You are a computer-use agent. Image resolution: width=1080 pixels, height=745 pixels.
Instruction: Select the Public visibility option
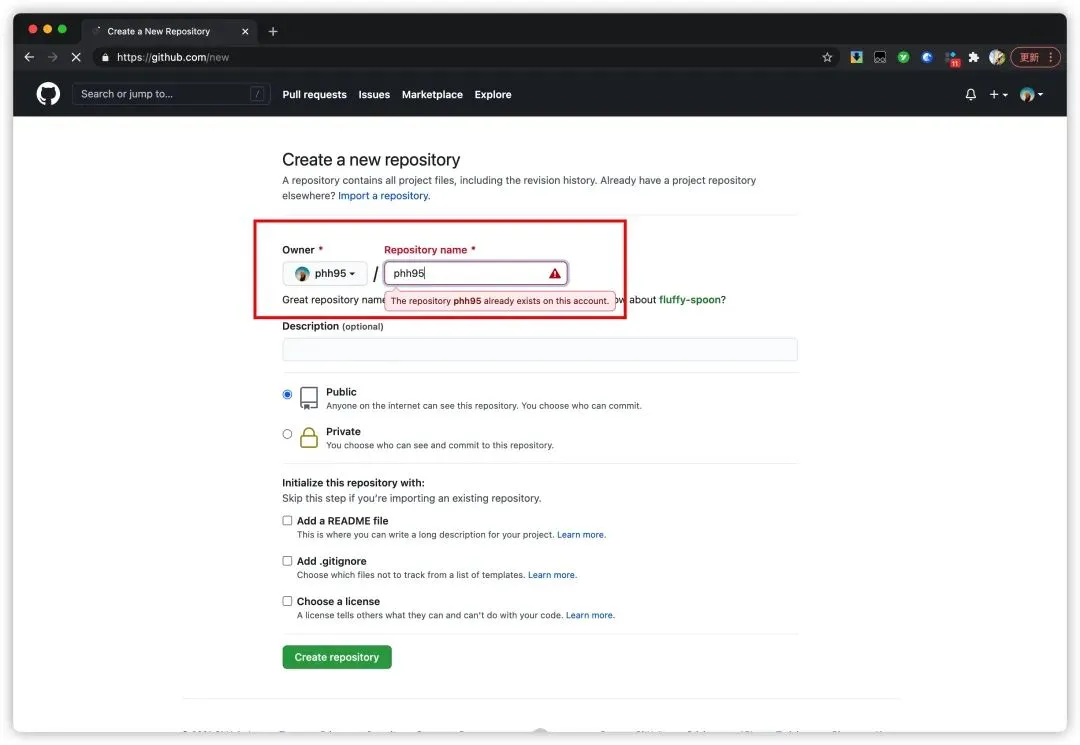click(288, 395)
